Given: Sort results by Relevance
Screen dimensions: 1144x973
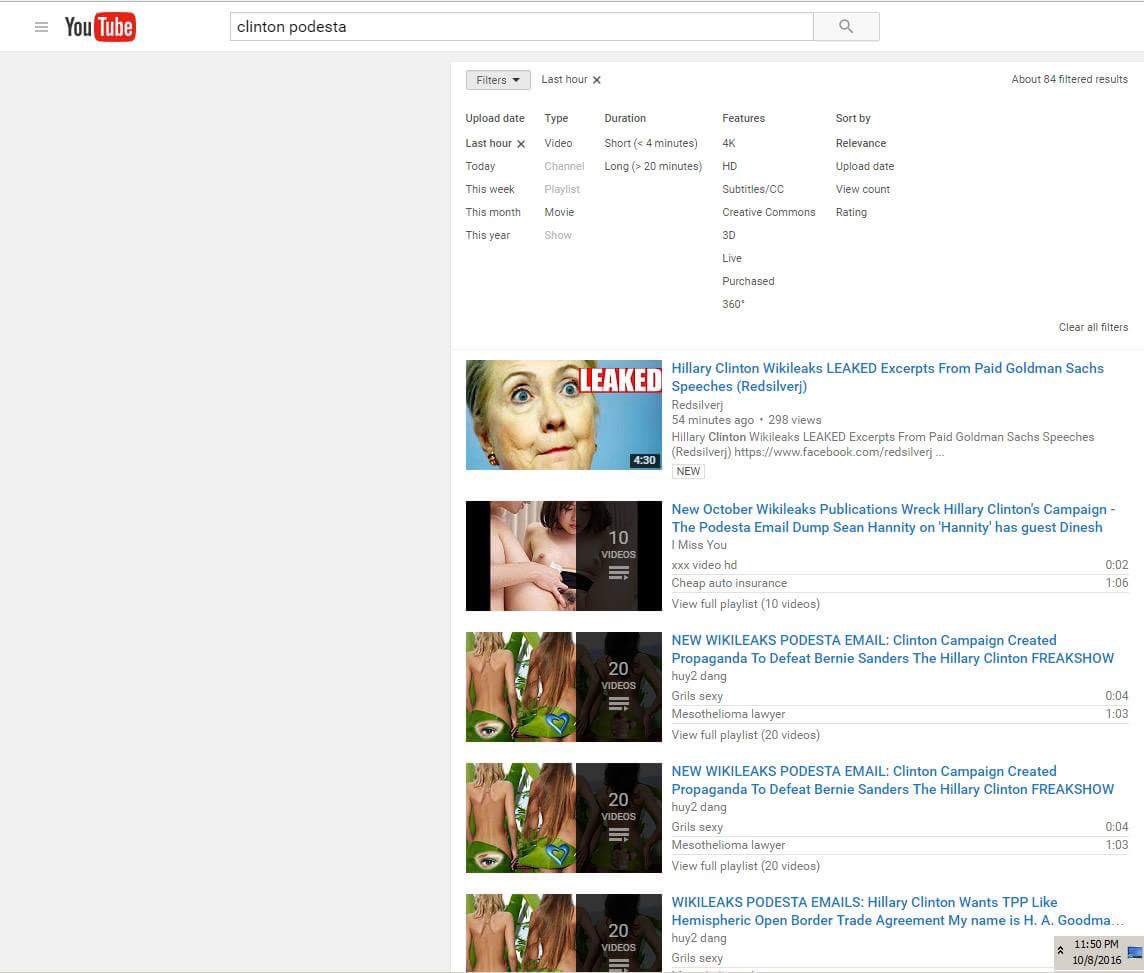Looking at the screenshot, I should pyautogui.click(x=861, y=143).
